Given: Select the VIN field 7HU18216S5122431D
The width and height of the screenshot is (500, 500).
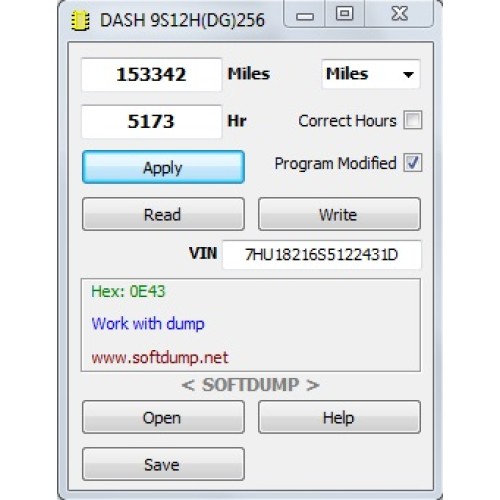Looking at the screenshot, I should pos(322,255).
